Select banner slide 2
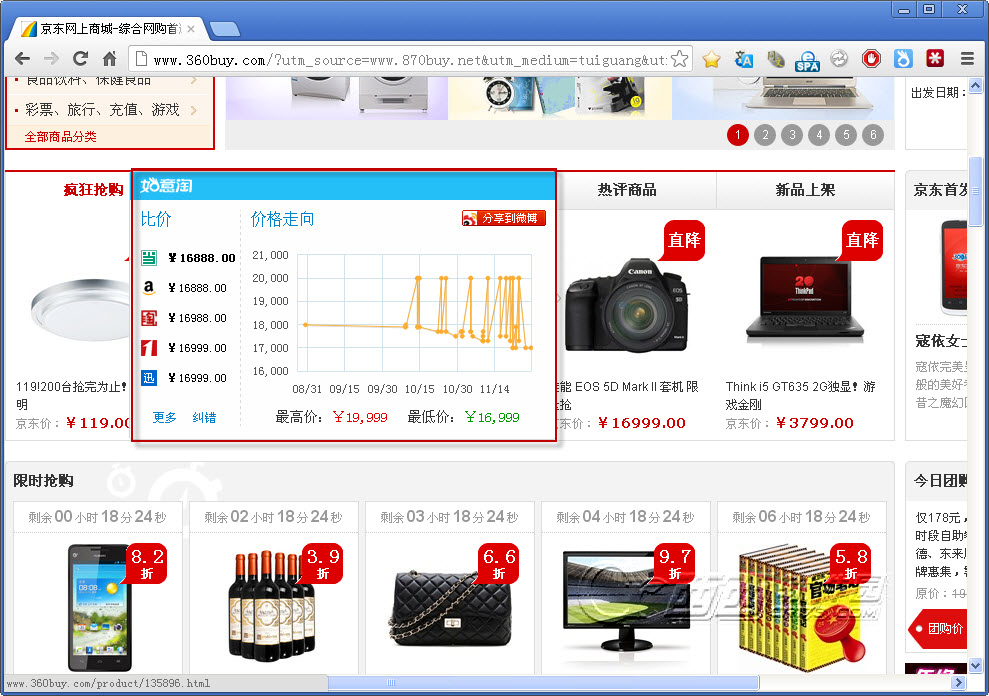The width and height of the screenshot is (989, 696). point(765,134)
